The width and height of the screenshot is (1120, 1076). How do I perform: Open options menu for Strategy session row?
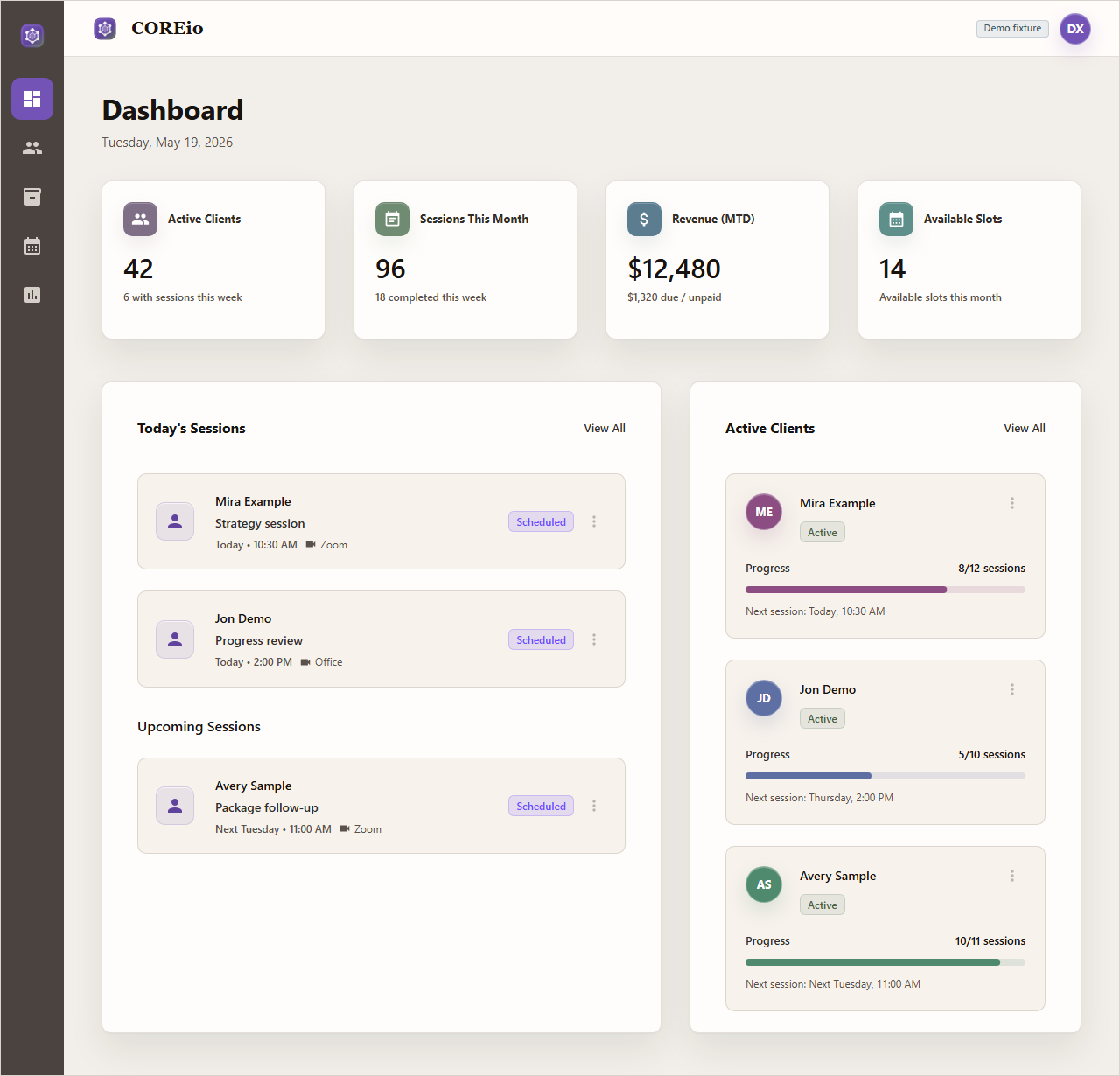click(x=594, y=521)
